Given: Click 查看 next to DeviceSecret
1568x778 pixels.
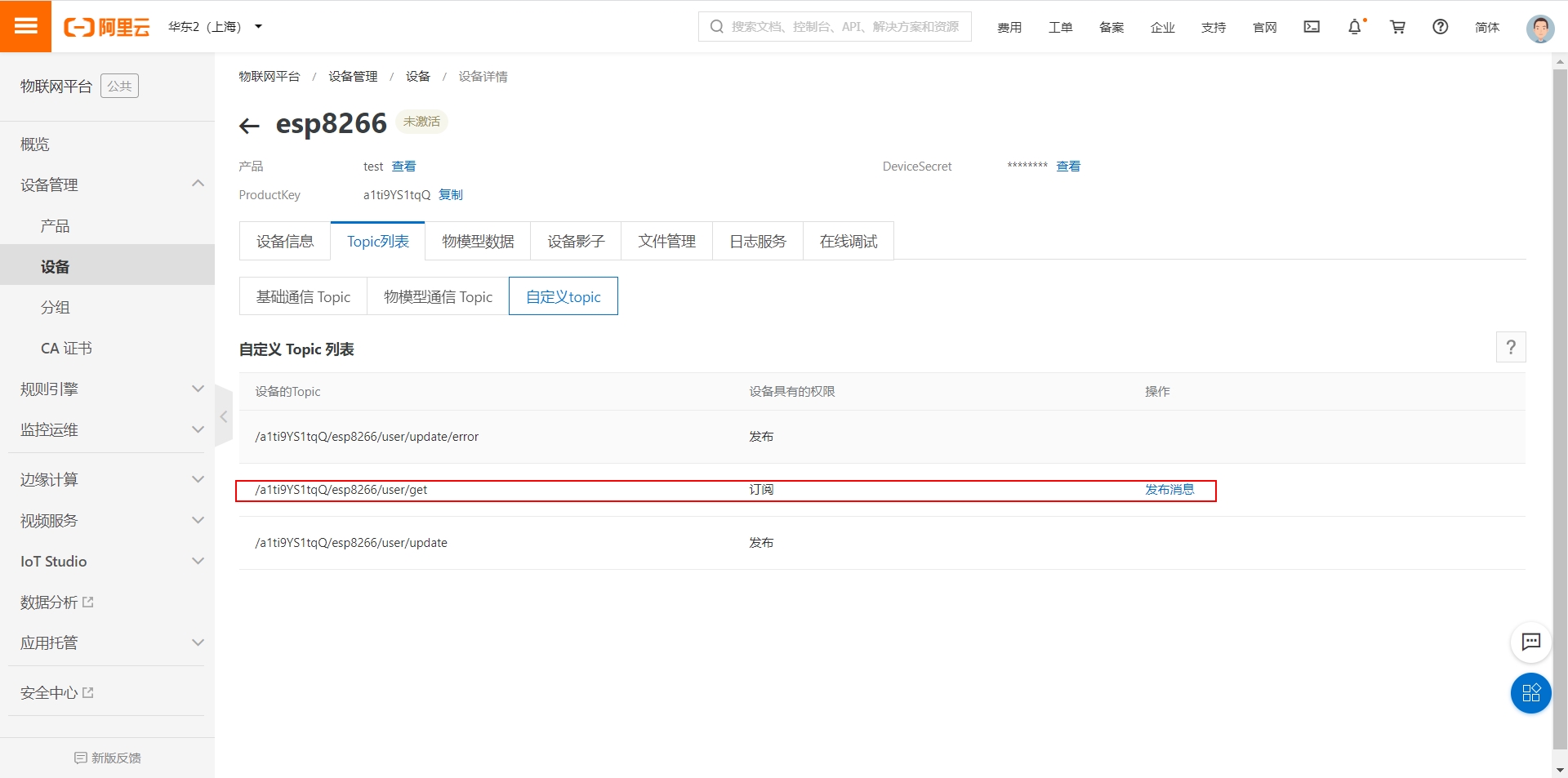Looking at the screenshot, I should 1068,167.
